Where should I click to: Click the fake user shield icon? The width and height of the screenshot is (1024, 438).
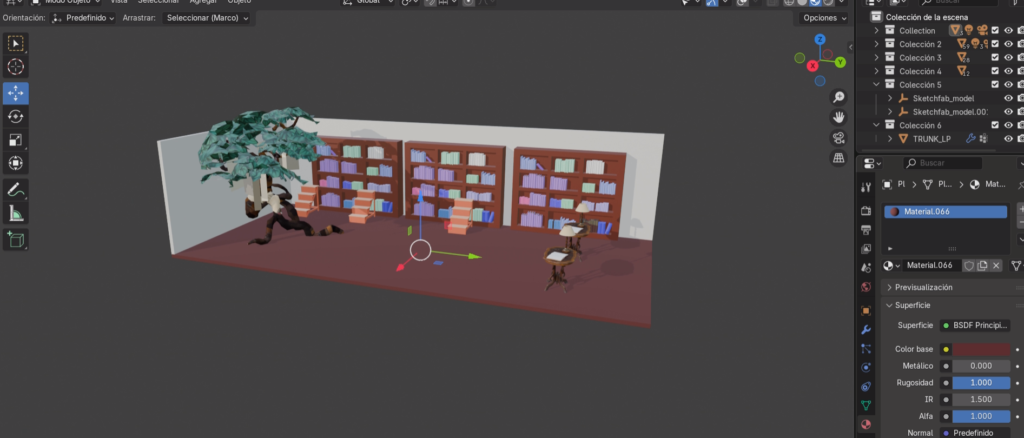(969, 266)
